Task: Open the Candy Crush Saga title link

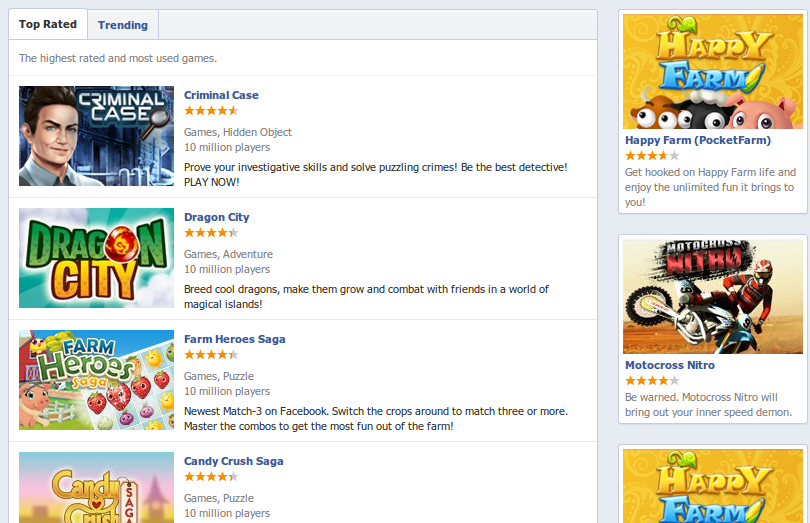Action: [233, 461]
